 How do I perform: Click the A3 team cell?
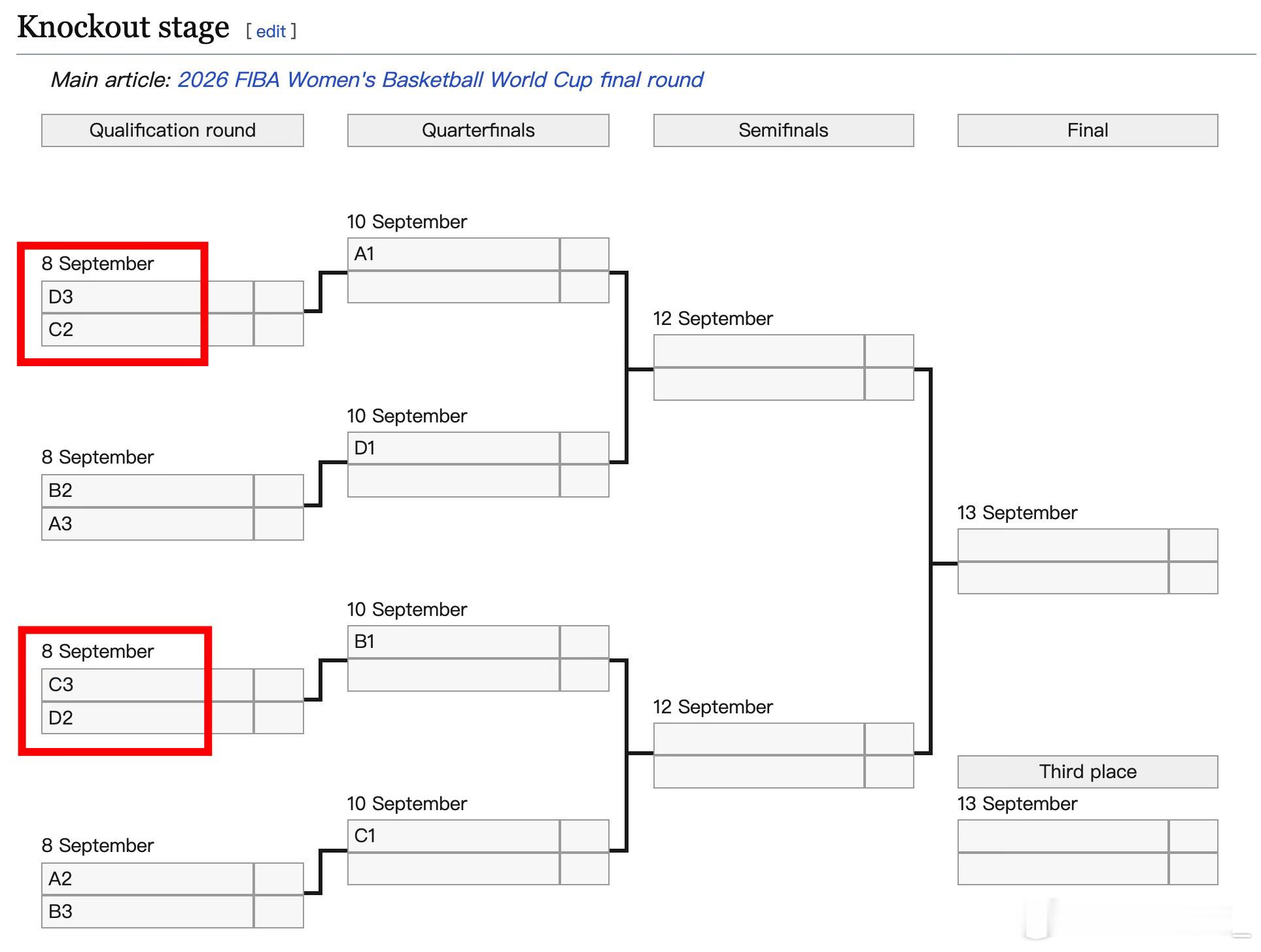pos(147,524)
